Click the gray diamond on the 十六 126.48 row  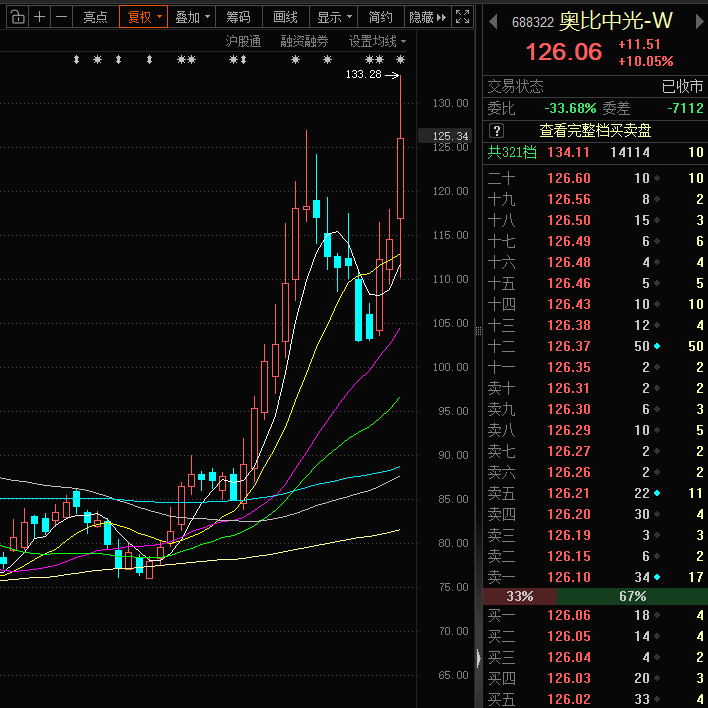(x=657, y=262)
